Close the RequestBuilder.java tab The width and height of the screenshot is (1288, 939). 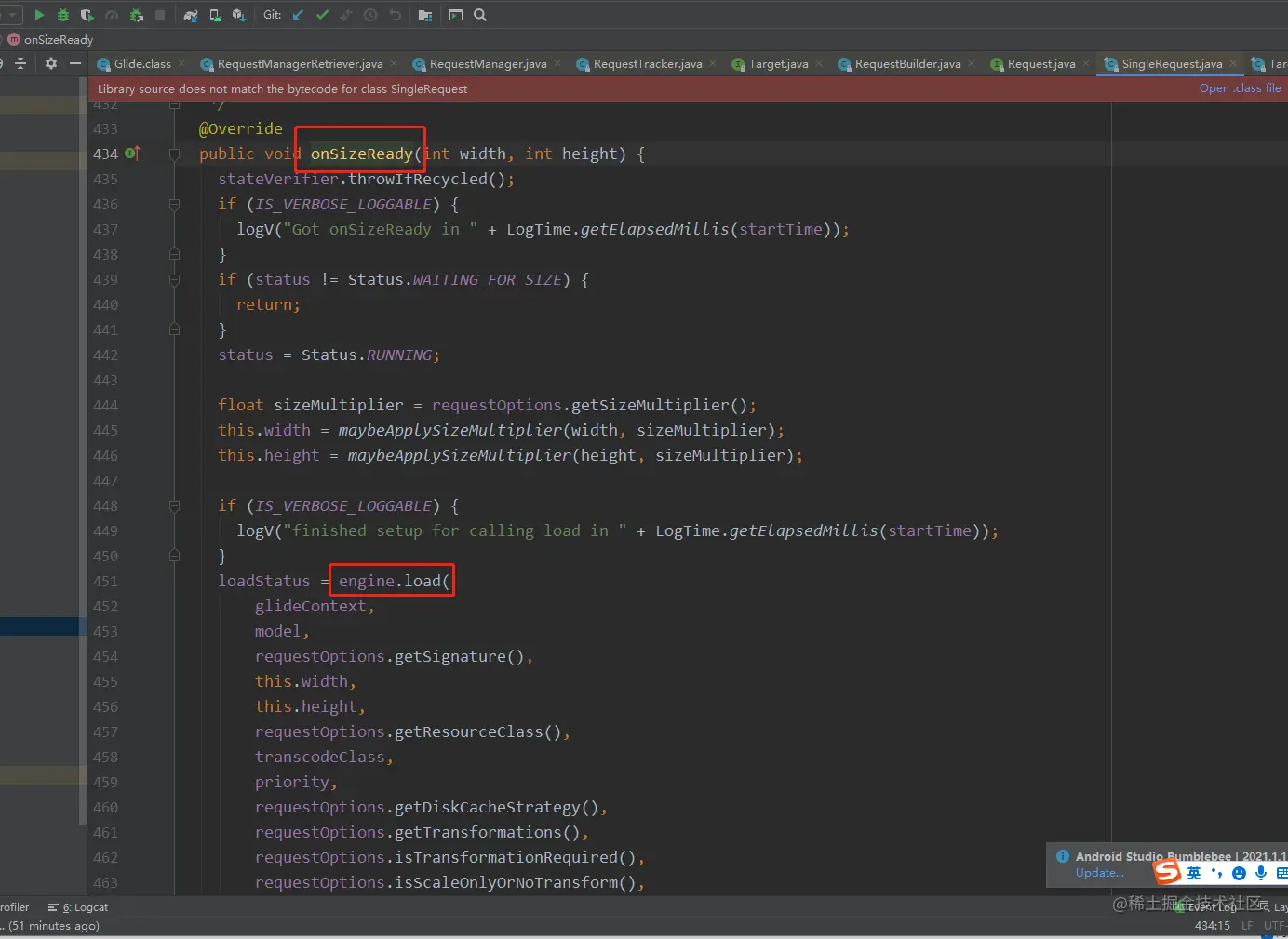[x=972, y=63]
